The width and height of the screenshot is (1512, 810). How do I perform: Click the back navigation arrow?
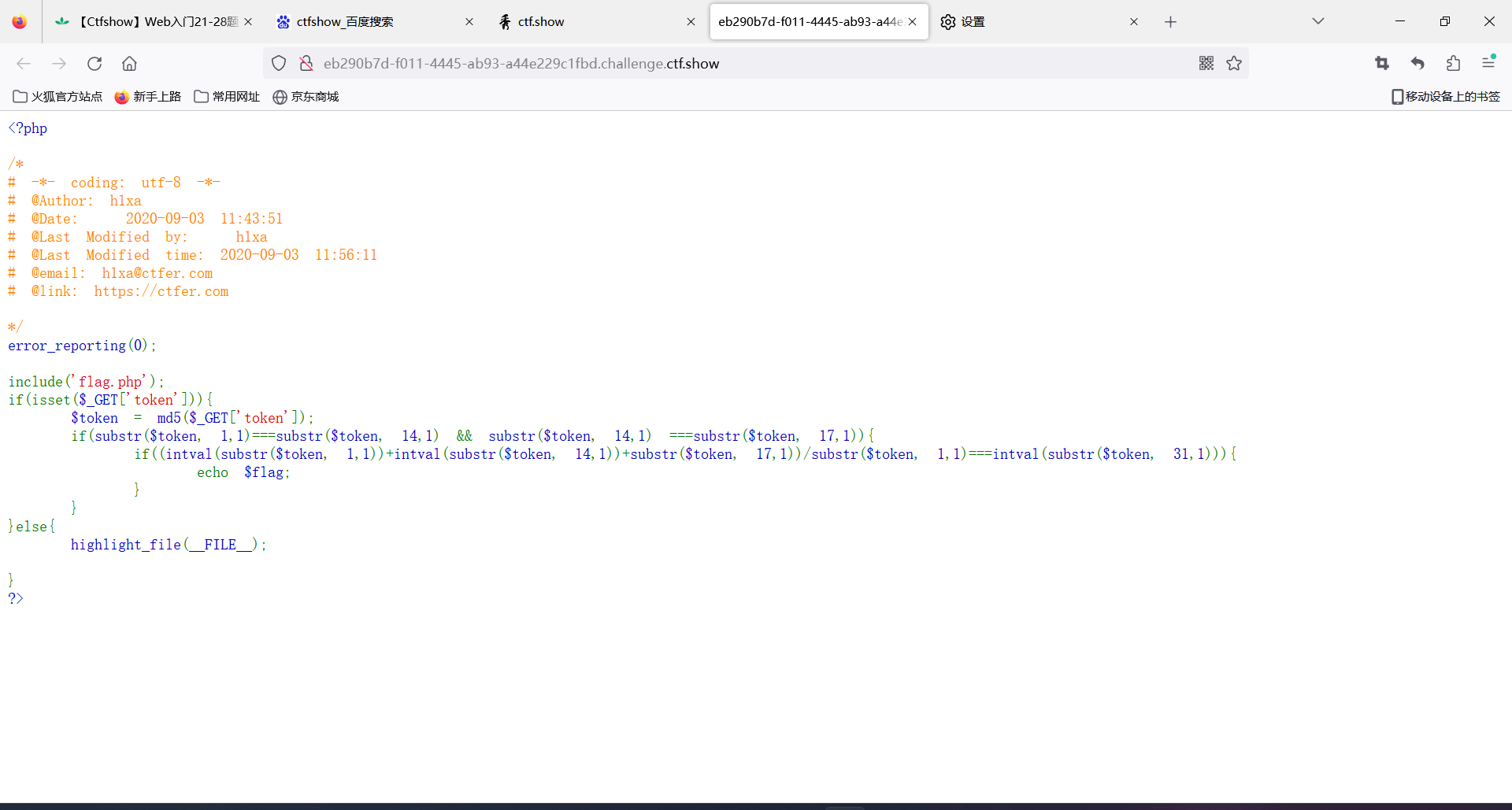click(x=24, y=64)
